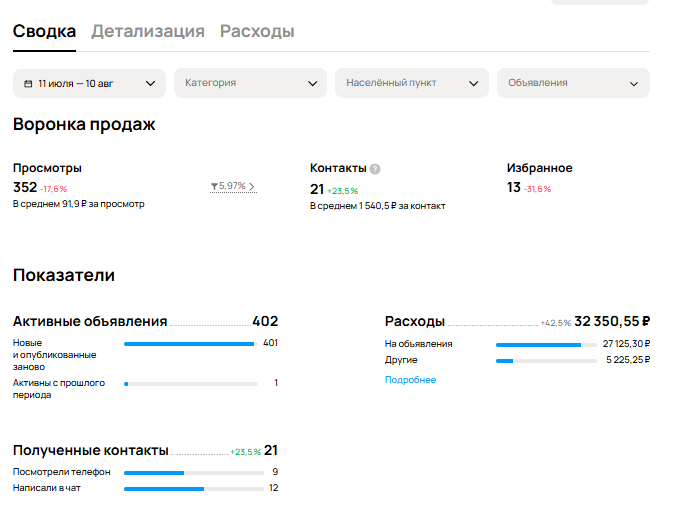Click the calendar icon in date filter
This screenshot has height=527, width=681.
point(28,83)
